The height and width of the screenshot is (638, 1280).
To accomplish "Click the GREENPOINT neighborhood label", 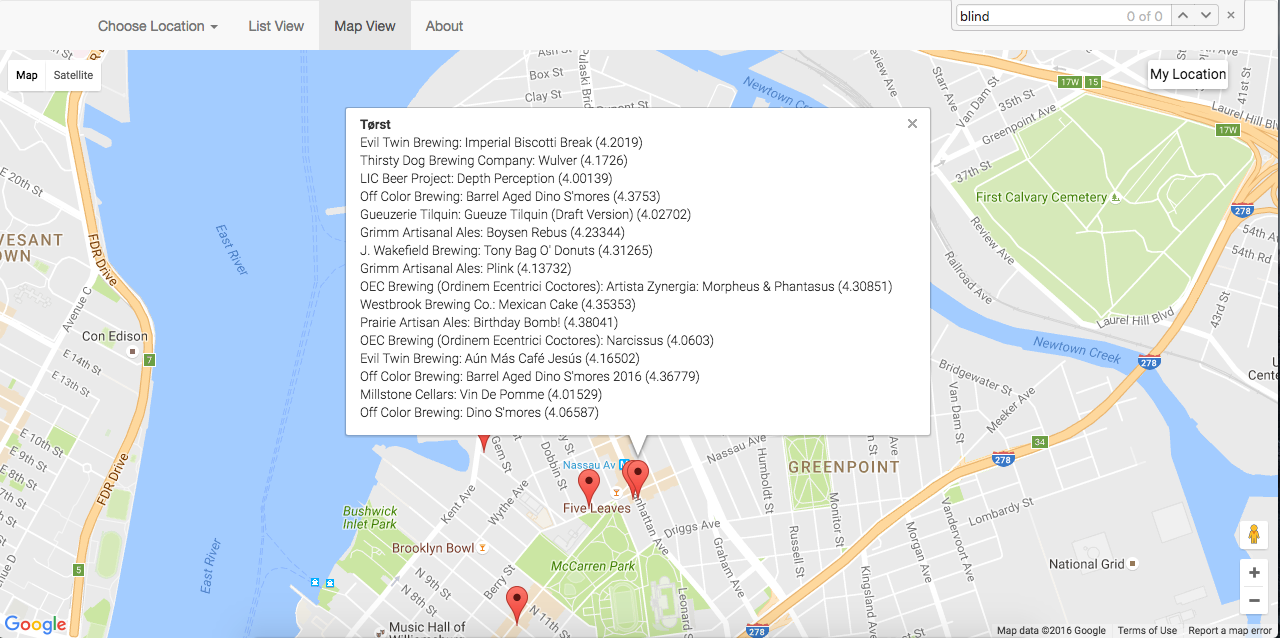I will coord(844,467).
